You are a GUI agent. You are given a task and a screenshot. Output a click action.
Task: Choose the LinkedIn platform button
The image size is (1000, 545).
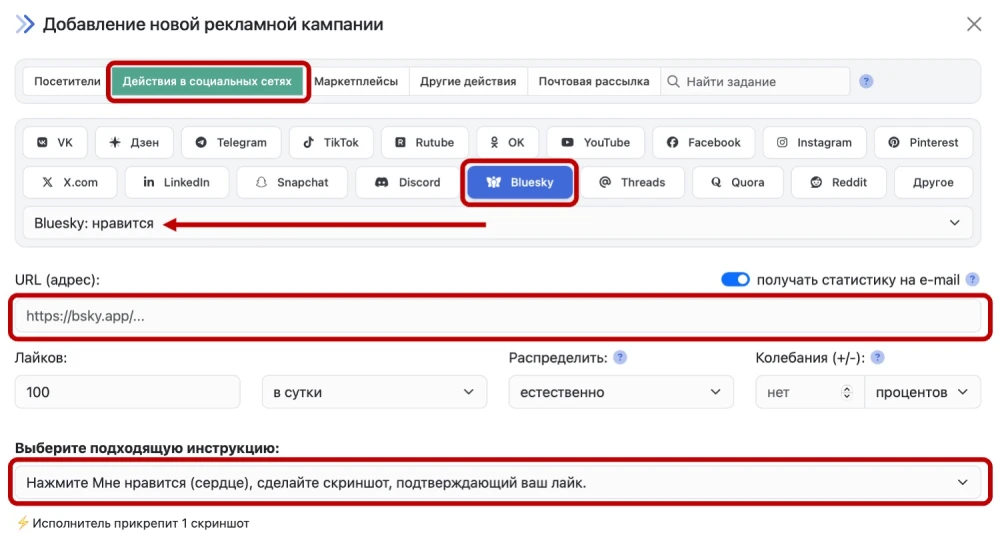click(x=177, y=182)
